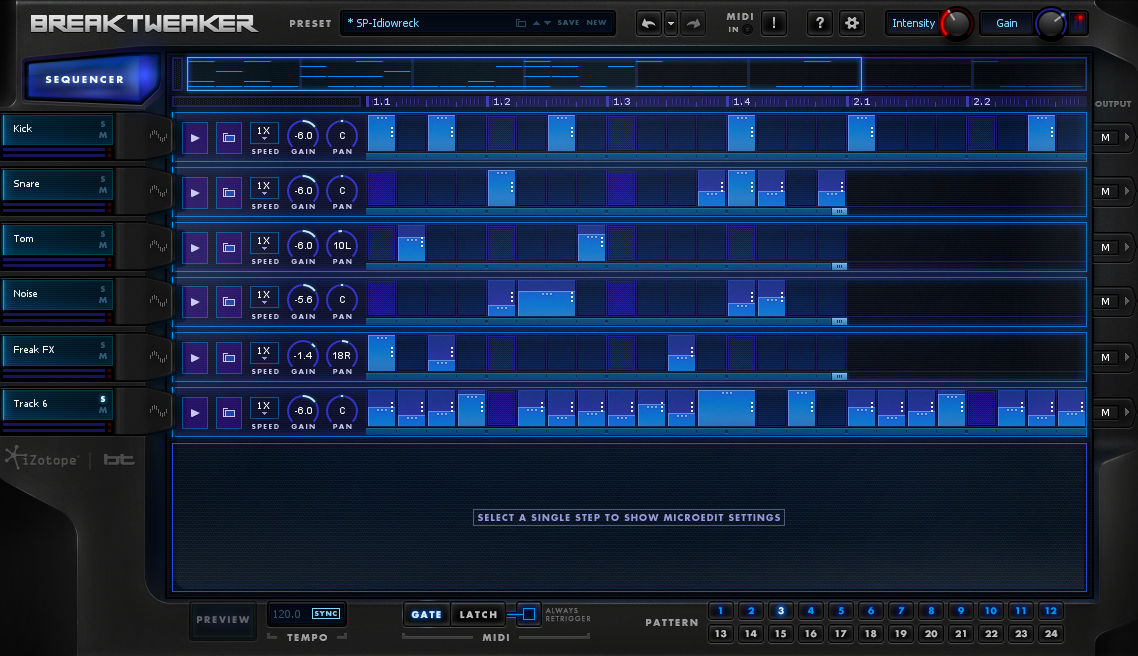Open the preset browser folder icon
This screenshot has height=656, width=1138.
521,23
